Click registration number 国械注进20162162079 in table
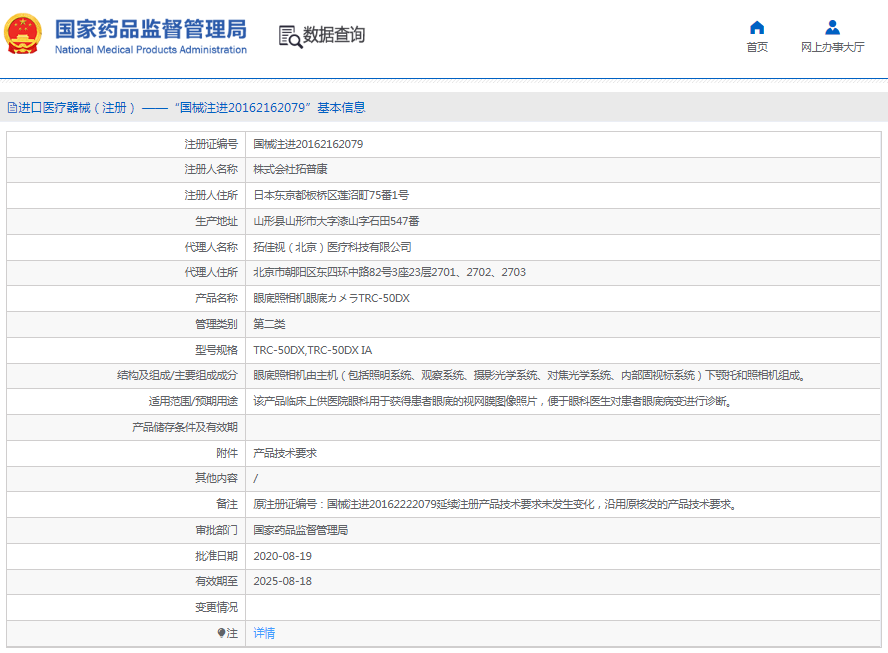888x653 pixels. tap(308, 144)
